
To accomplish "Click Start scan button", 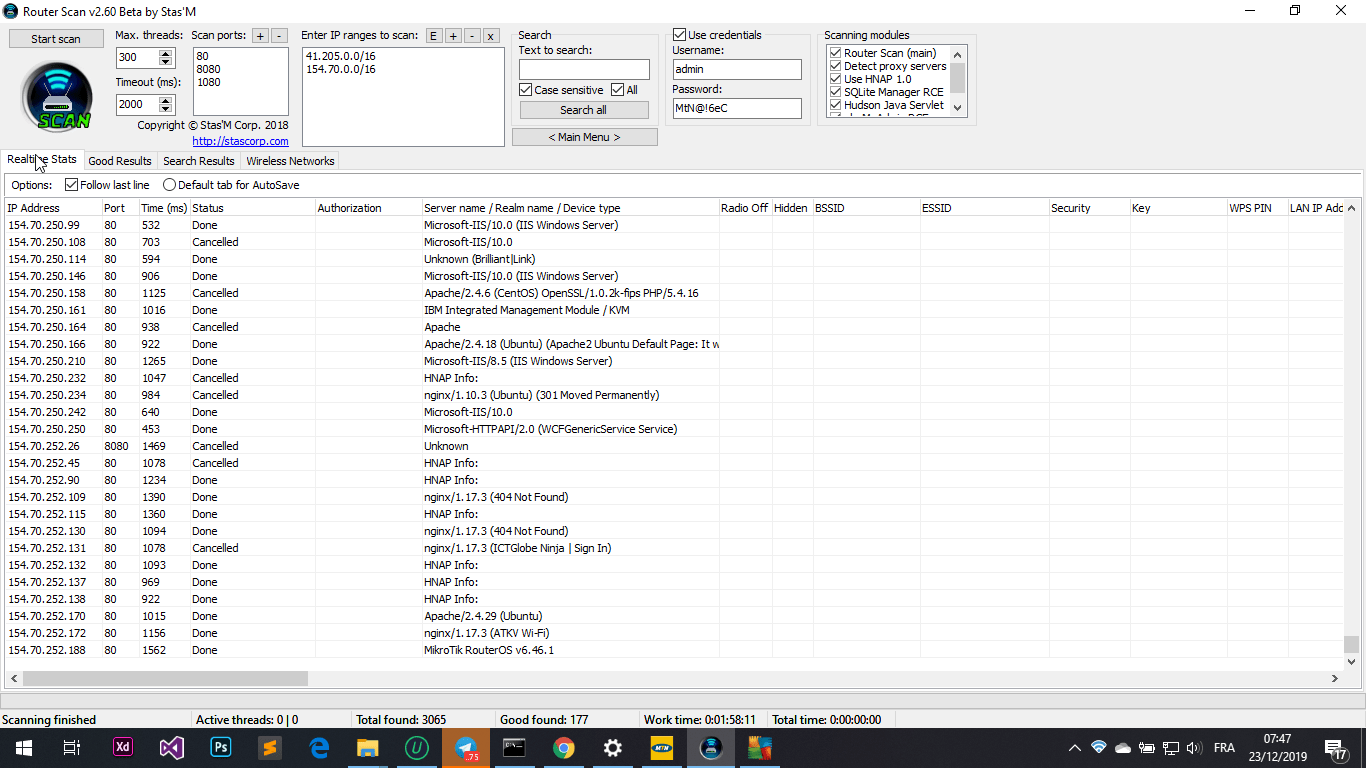I will pos(56,39).
